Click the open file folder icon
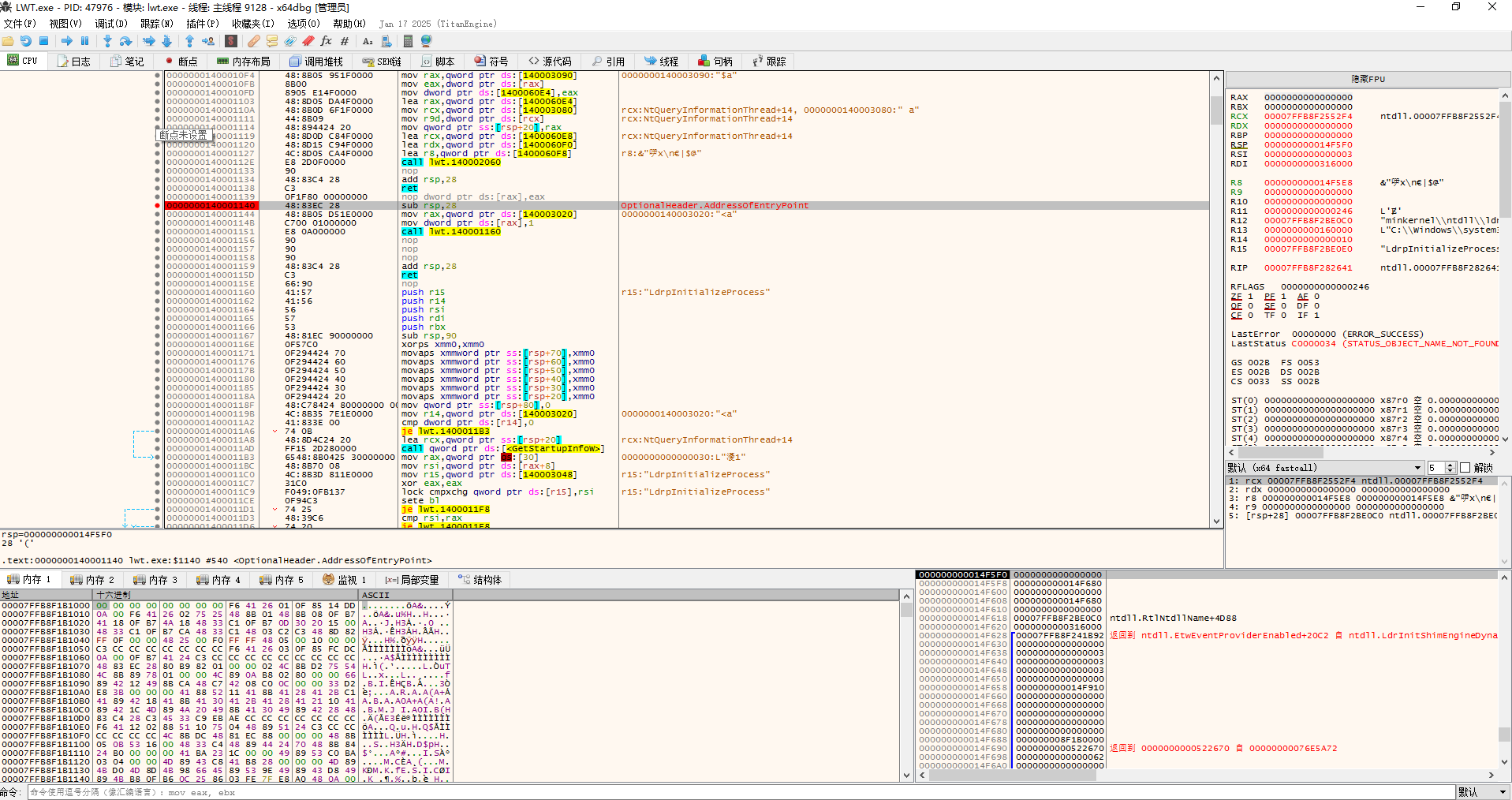Viewport: 1512px width, 800px height. pyautogui.click(x=8, y=41)
